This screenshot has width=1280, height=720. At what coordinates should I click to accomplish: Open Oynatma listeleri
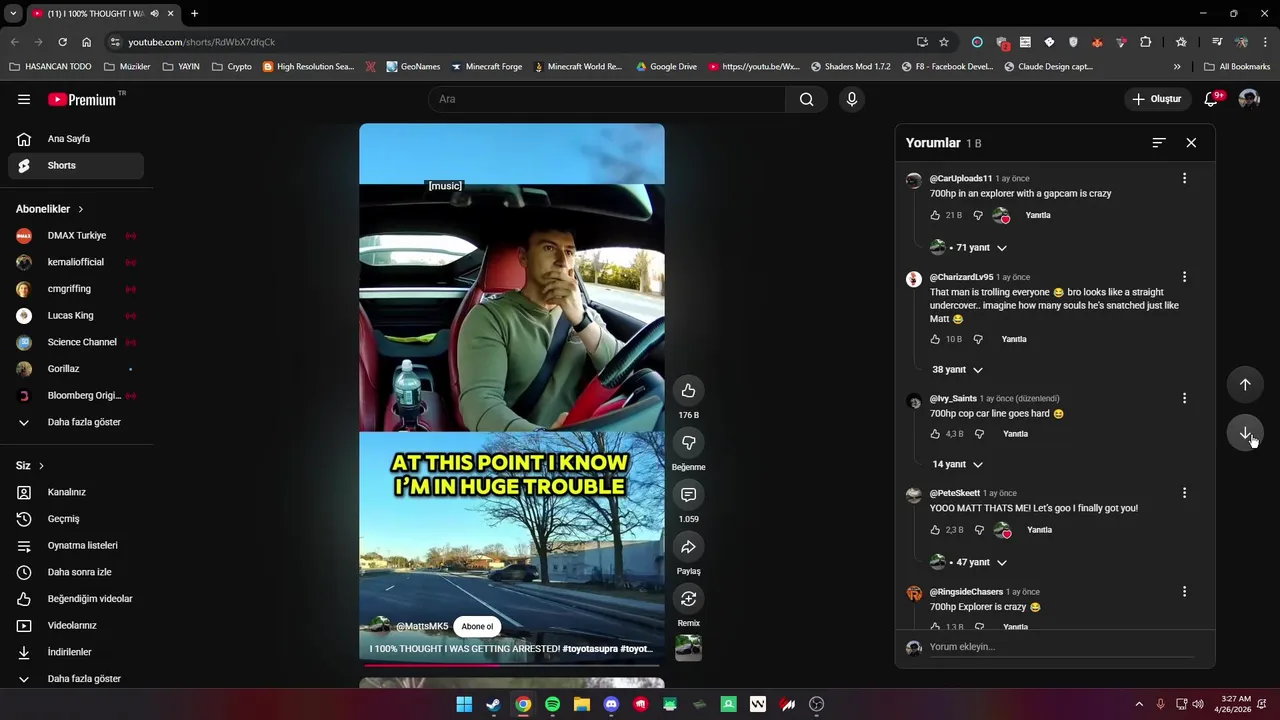(x=76, y=546)
